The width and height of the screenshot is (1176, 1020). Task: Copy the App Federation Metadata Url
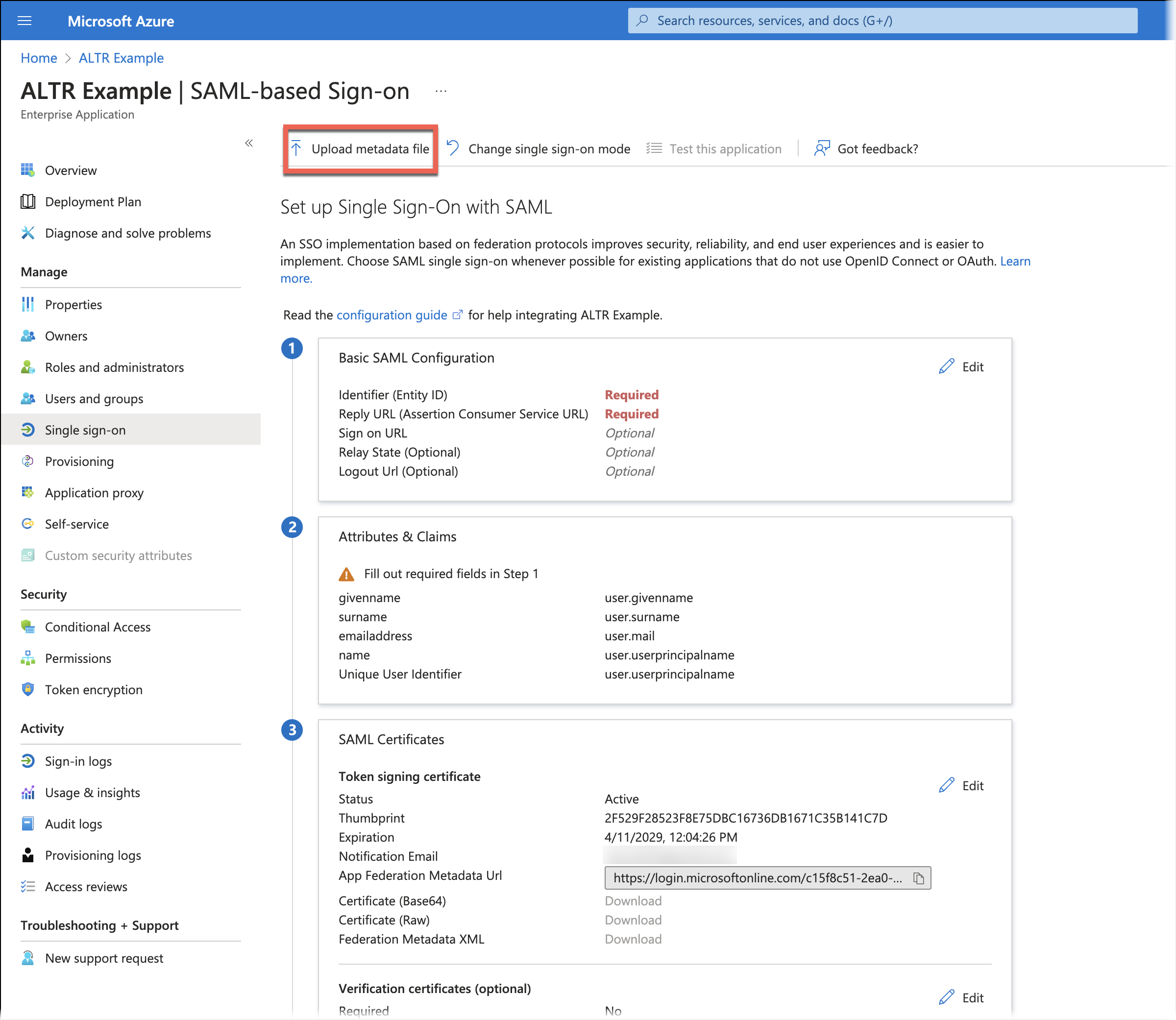pos(919,878)
